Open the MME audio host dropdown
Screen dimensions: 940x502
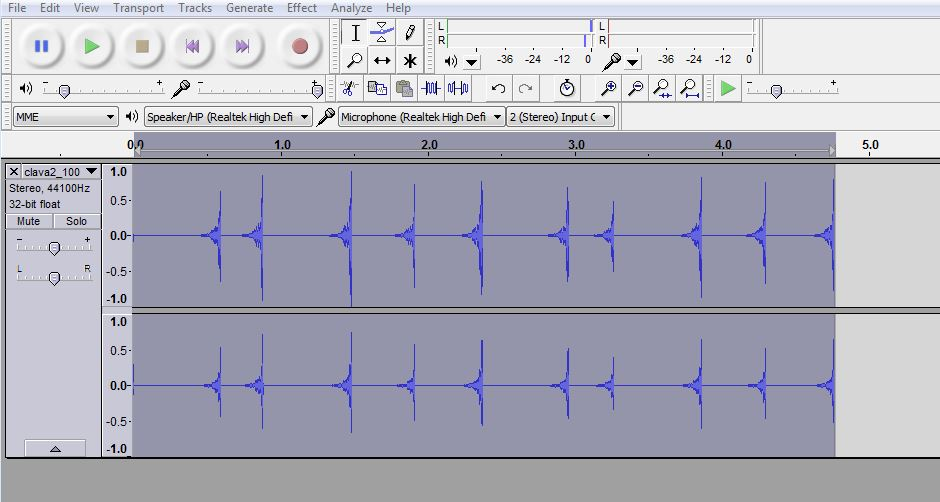65,117
